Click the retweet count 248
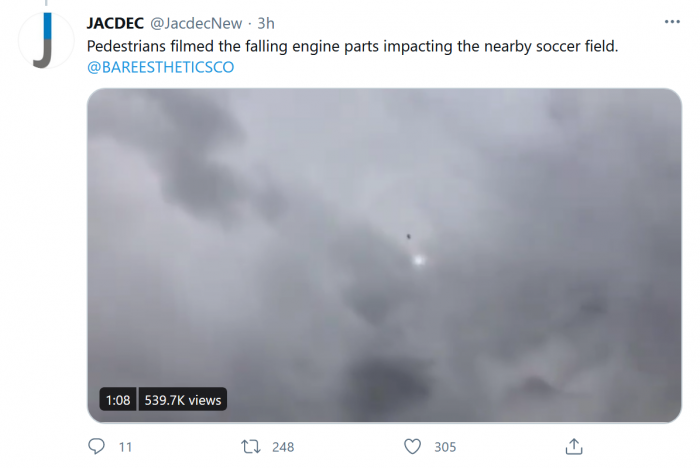The image size is (700, 468). coord(283,447)
